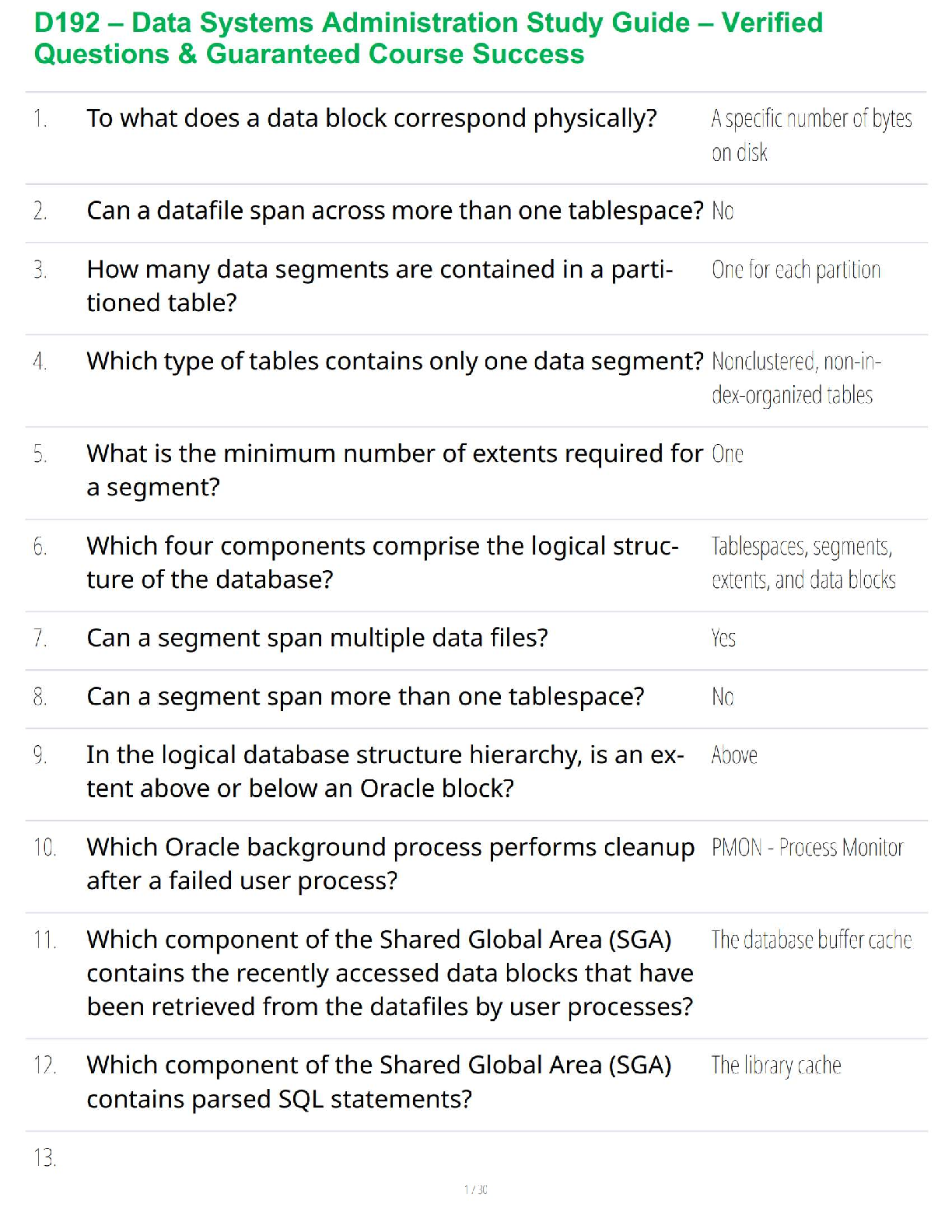
Task: Click question 1 about data block physically
Action: coord(371,118)
